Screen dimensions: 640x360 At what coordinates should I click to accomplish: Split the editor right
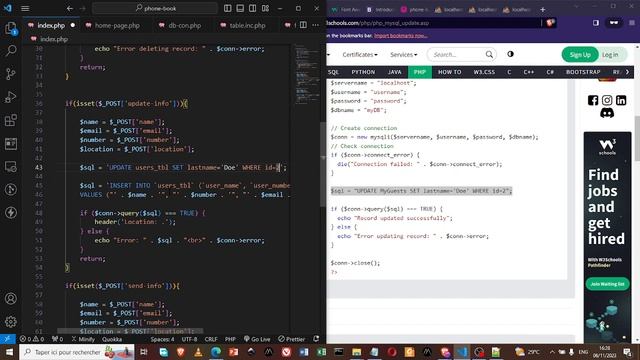(303, 25)
